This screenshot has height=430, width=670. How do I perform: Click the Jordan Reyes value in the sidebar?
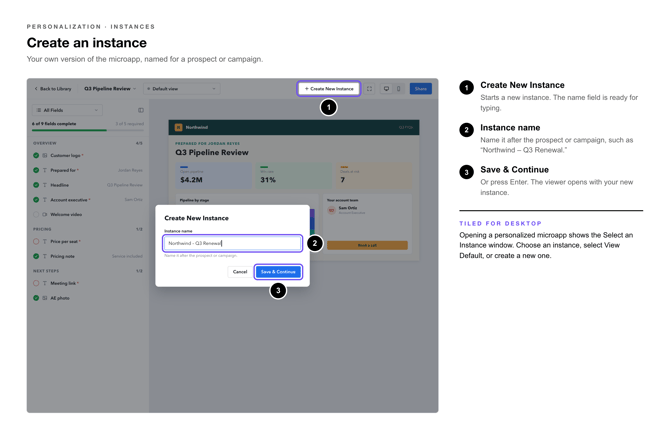click(130, 170)
